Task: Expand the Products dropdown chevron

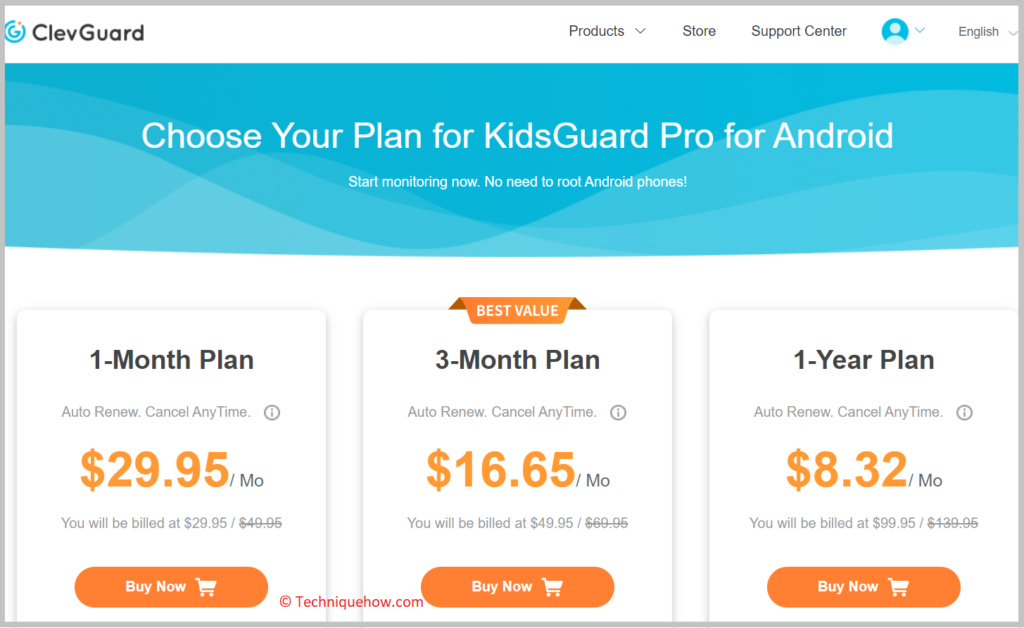Action: (641, 31)
